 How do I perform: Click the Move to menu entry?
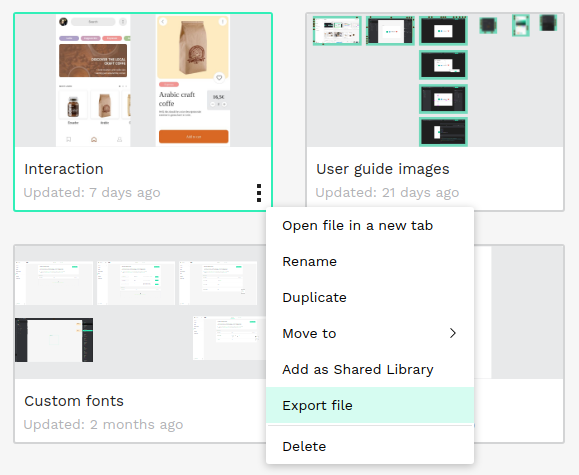(370, 333)
